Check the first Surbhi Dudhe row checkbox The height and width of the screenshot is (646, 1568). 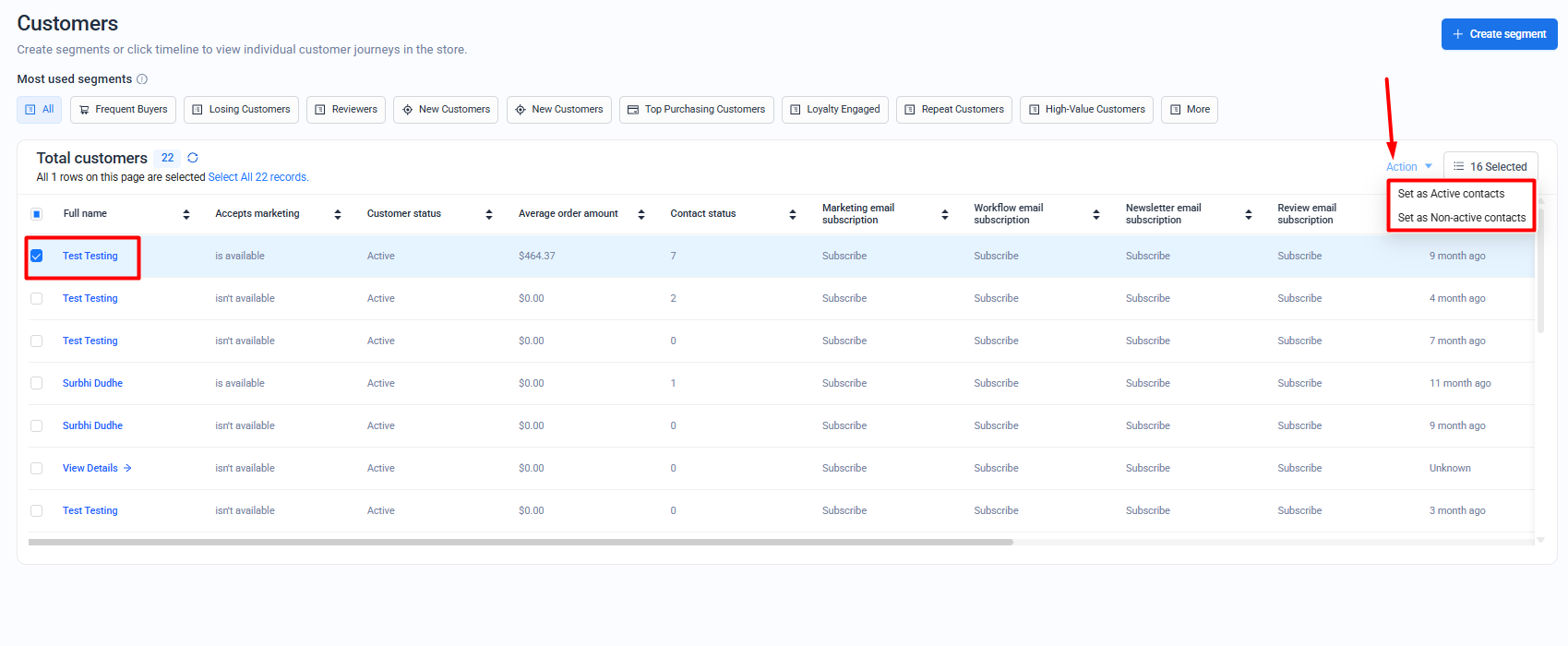(x=37, y=383)
